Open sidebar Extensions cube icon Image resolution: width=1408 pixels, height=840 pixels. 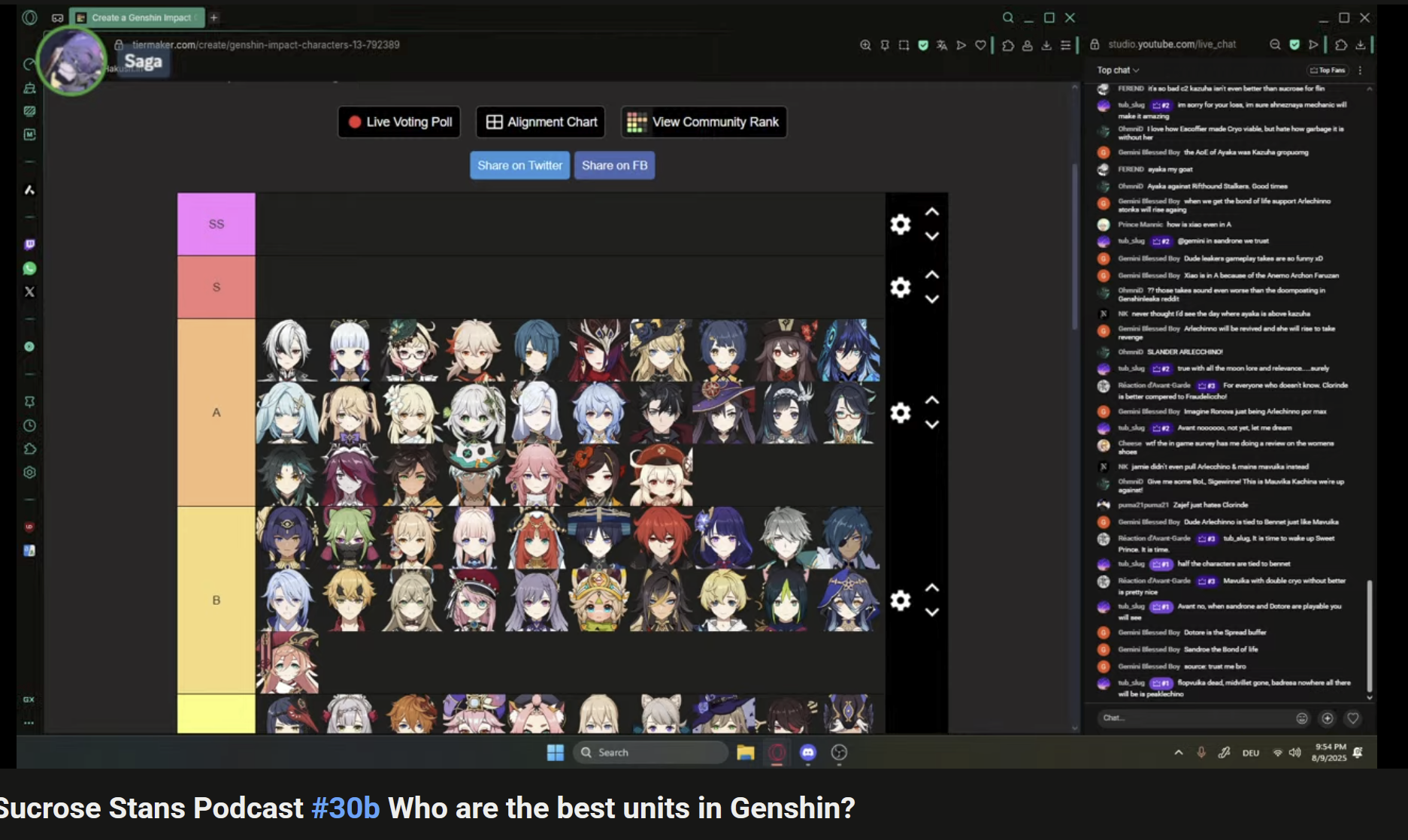click(29, 449)
